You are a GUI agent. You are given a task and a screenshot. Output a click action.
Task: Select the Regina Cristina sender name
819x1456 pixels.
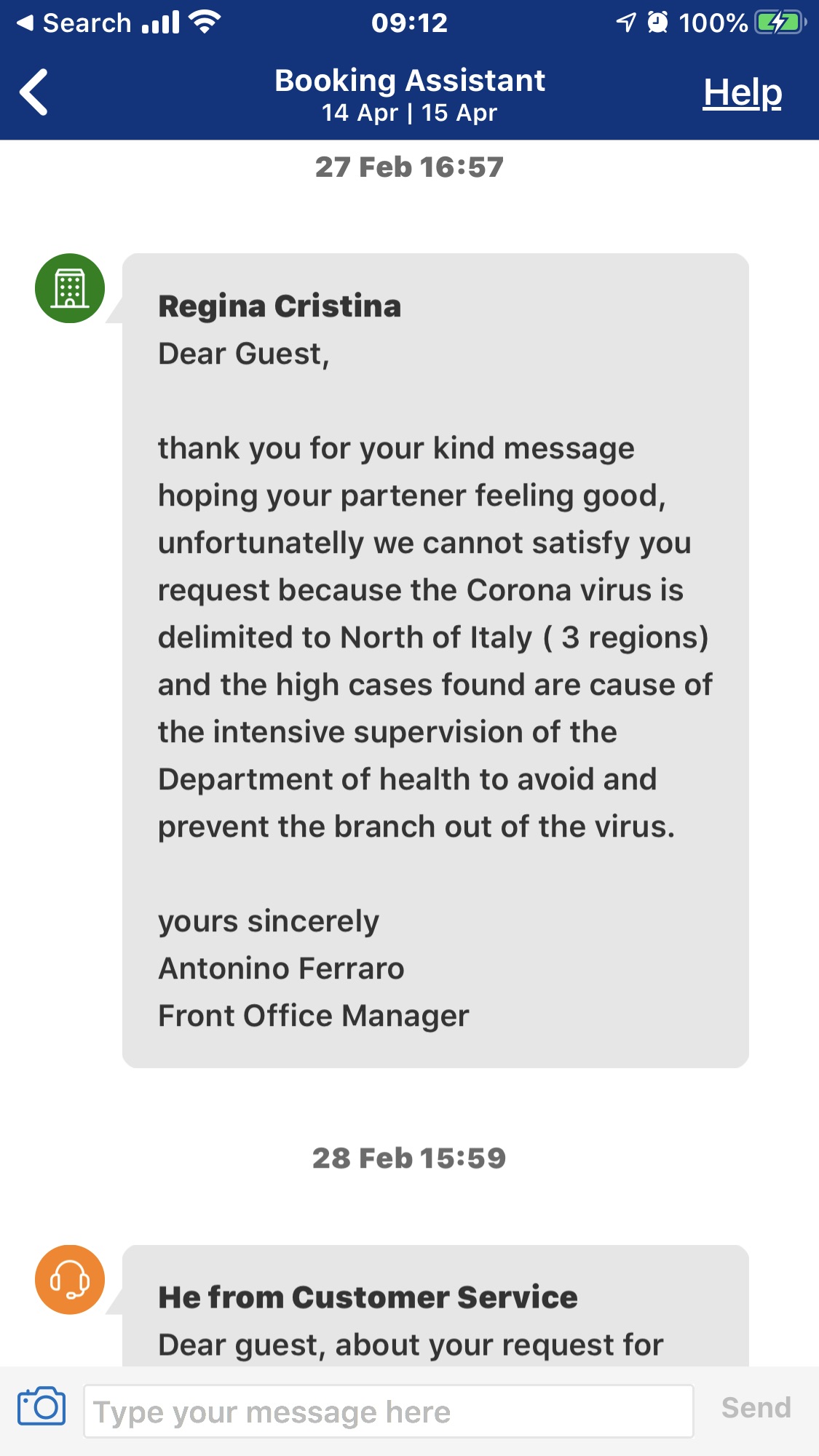[280, 306]
